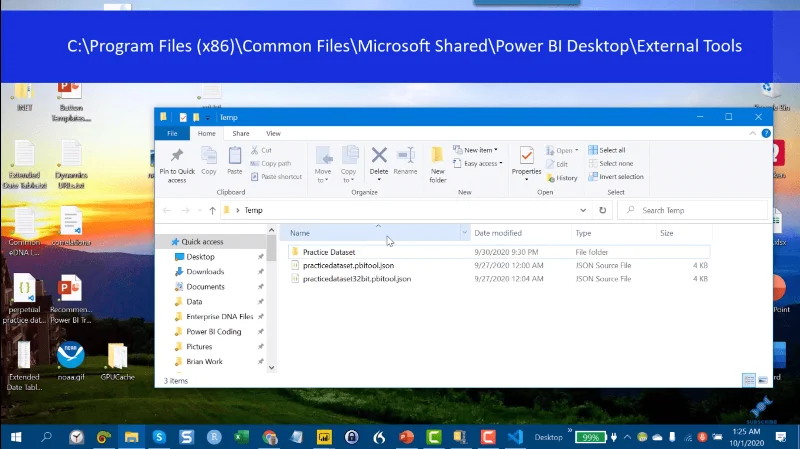The width and height of the screenshot is (800, 449).
Task: Open Power BI Desktop from taskbar
Action: tap(324, 437)
